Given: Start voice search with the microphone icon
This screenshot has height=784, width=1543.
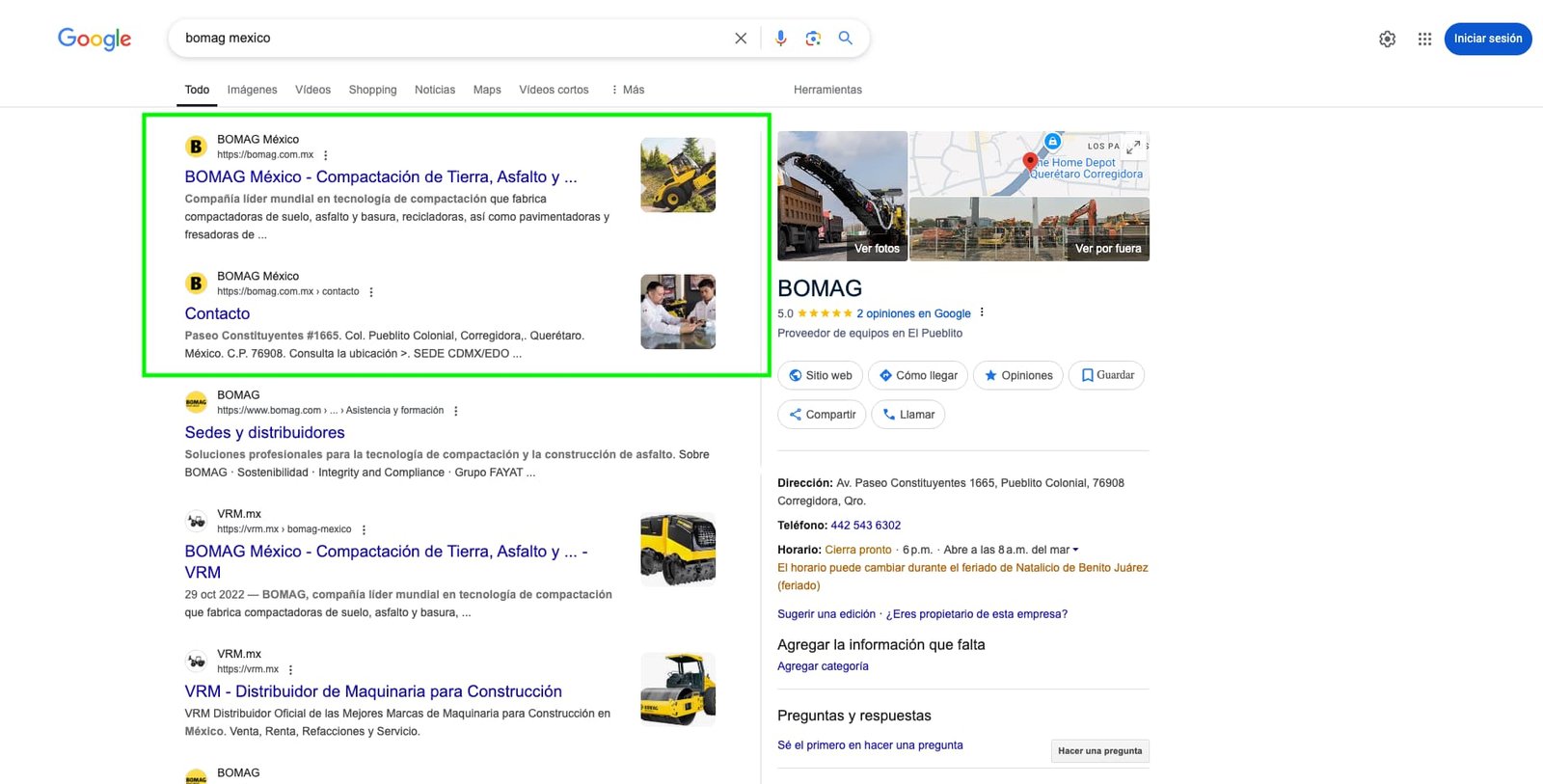Looking at the screenshot, I should coord(781,39).
